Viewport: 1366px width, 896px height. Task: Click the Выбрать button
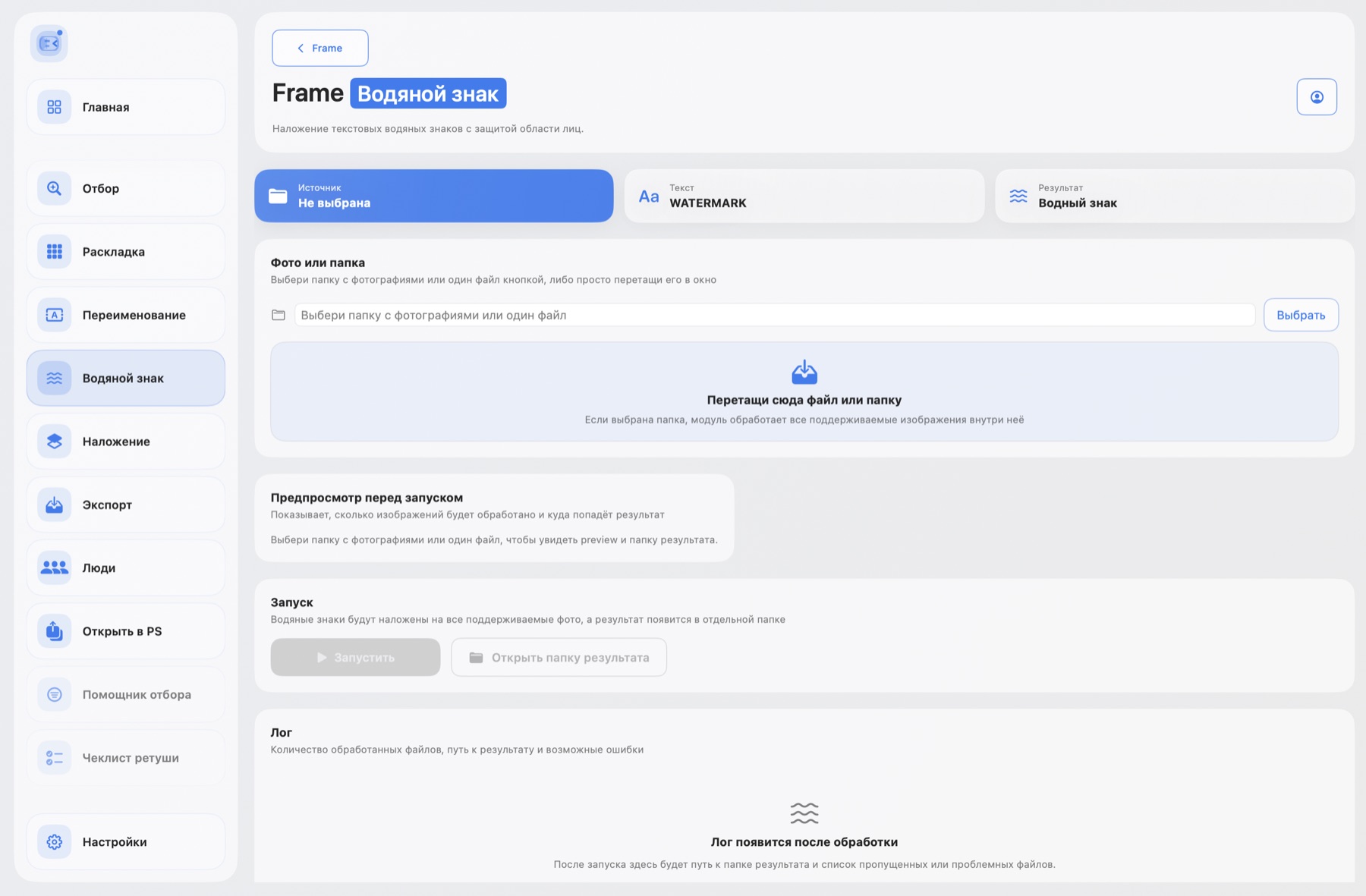click(x=1301, y=315)
